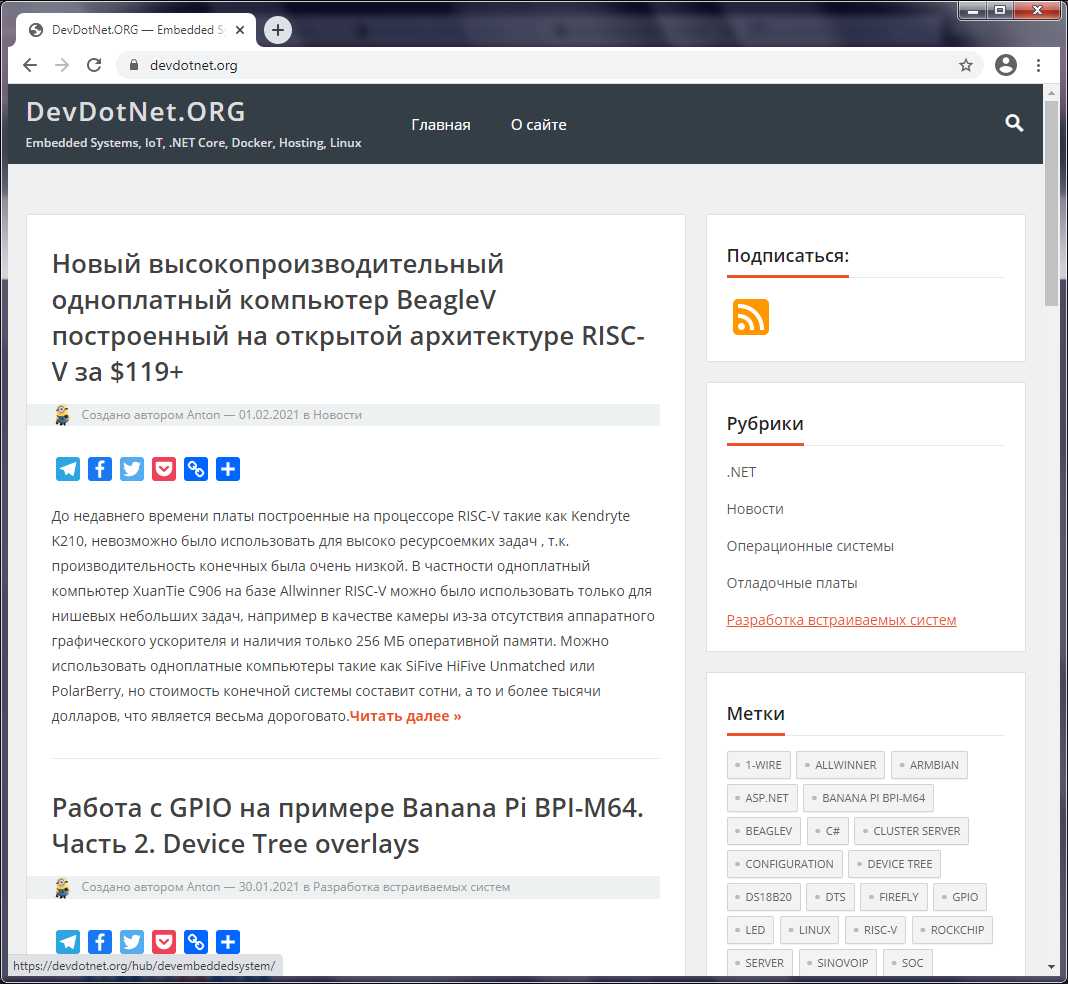Click author avatar on BeagleV post

click(63, 415)
